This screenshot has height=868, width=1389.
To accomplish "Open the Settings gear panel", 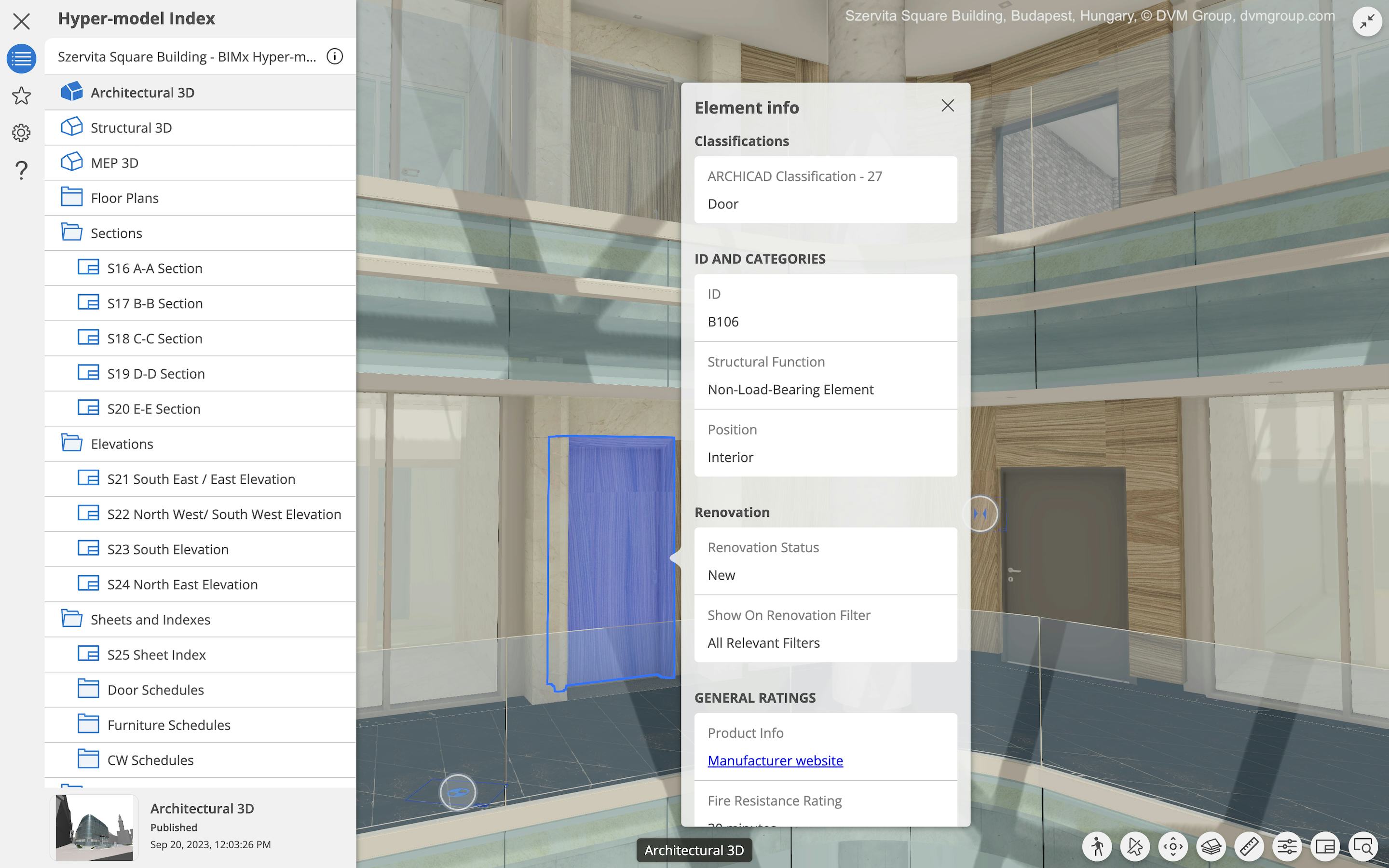I will [x=21, y=133].
